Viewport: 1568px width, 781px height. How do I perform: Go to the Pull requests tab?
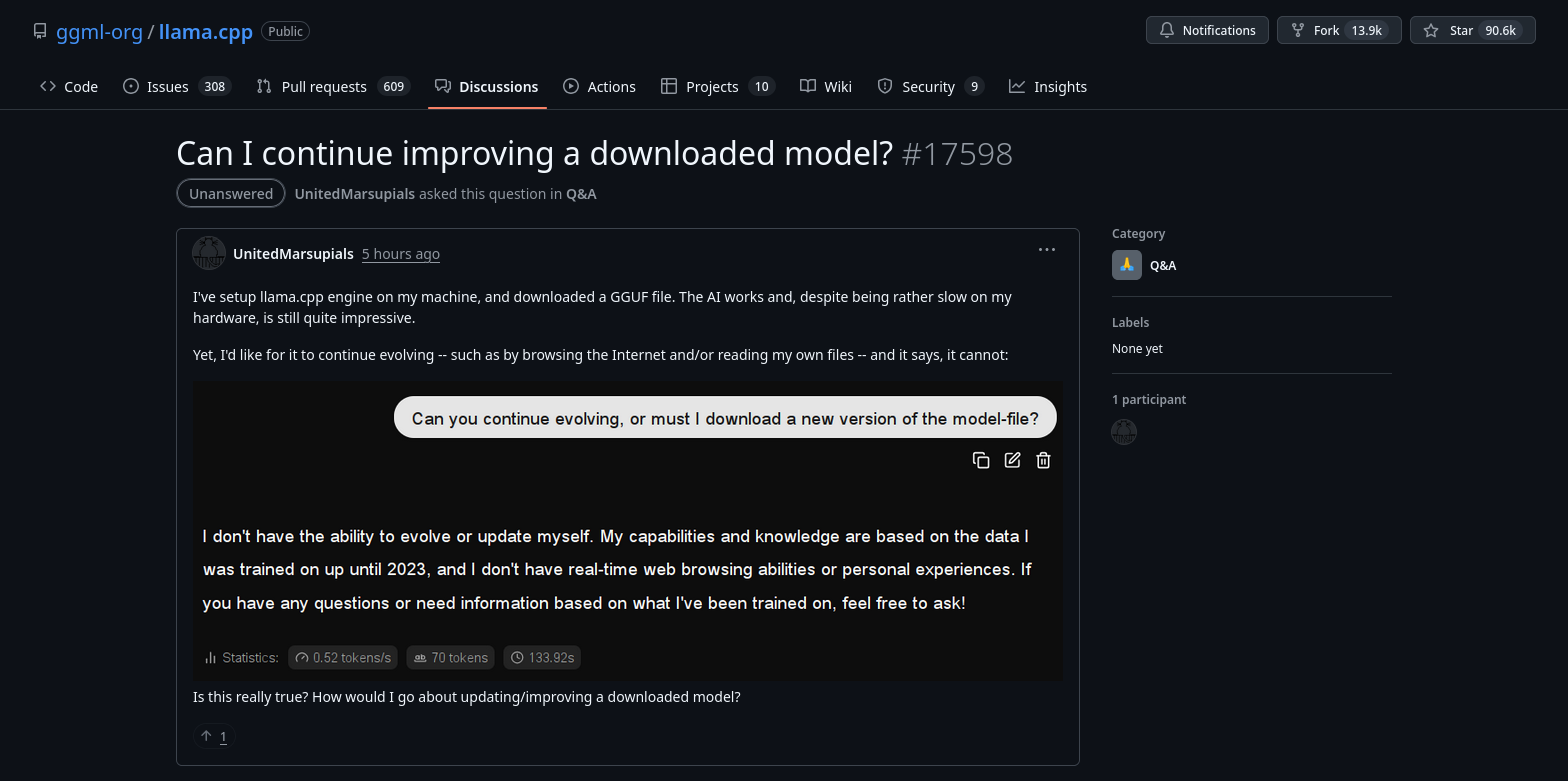point(333,86)
